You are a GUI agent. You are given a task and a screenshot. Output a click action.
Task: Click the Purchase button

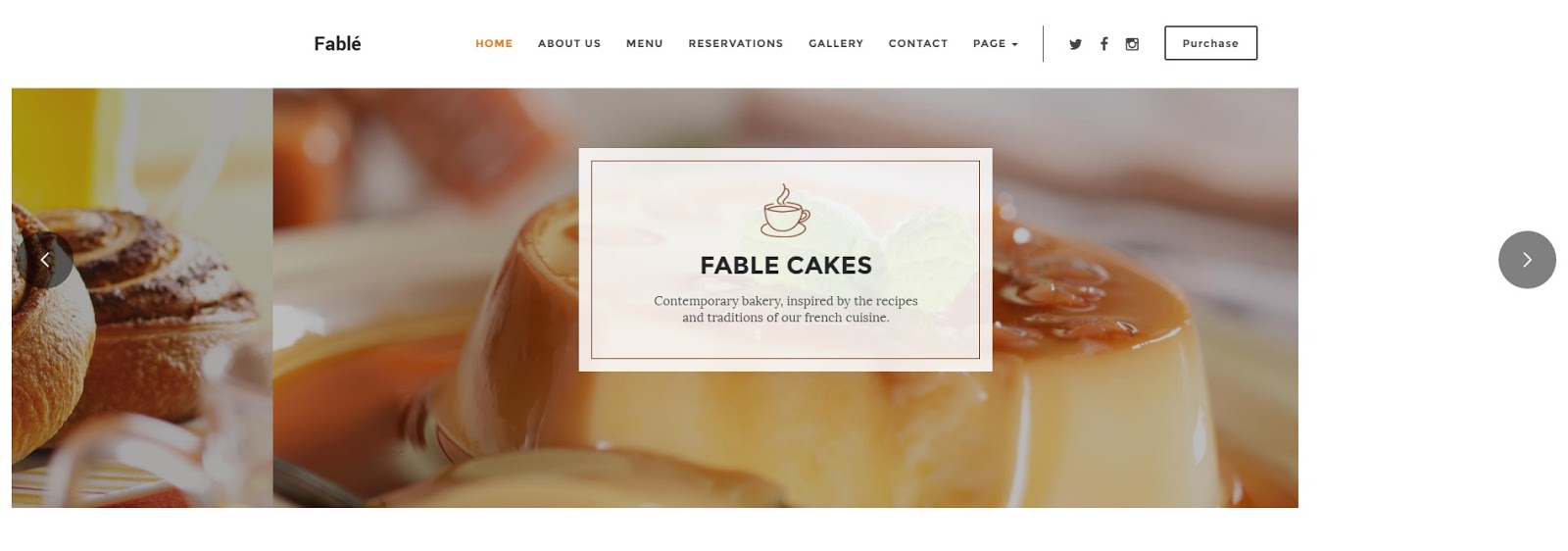point(1210,43)
